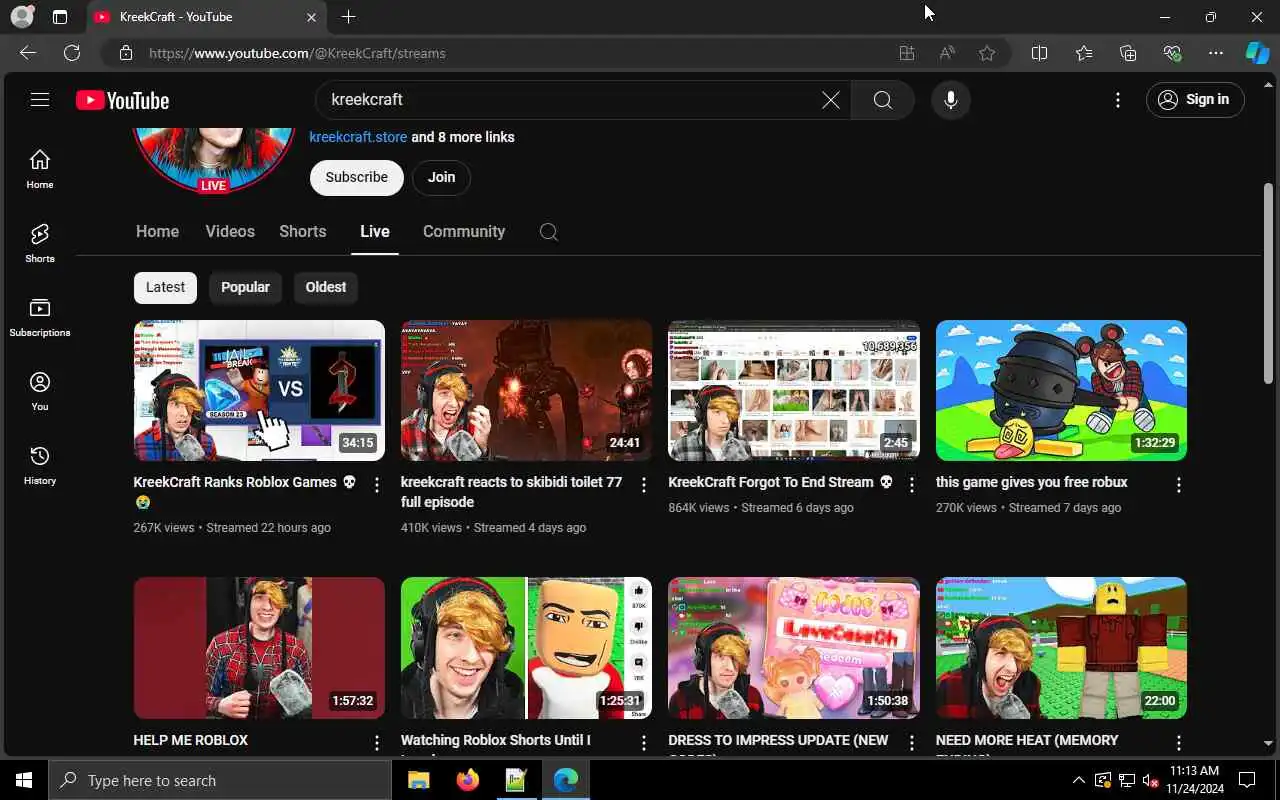
Task: Open Edge settings and more menu
Action: (x=1215, y=53)
